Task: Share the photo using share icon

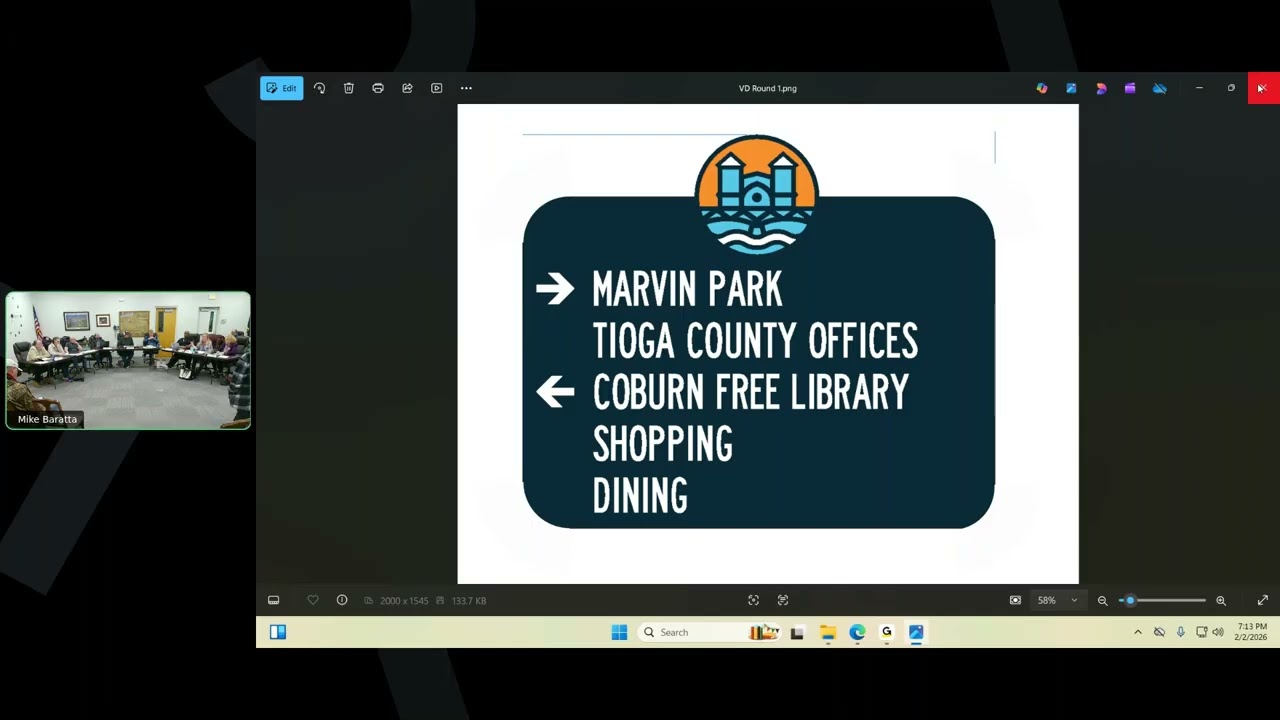Action: coord(407,88)
